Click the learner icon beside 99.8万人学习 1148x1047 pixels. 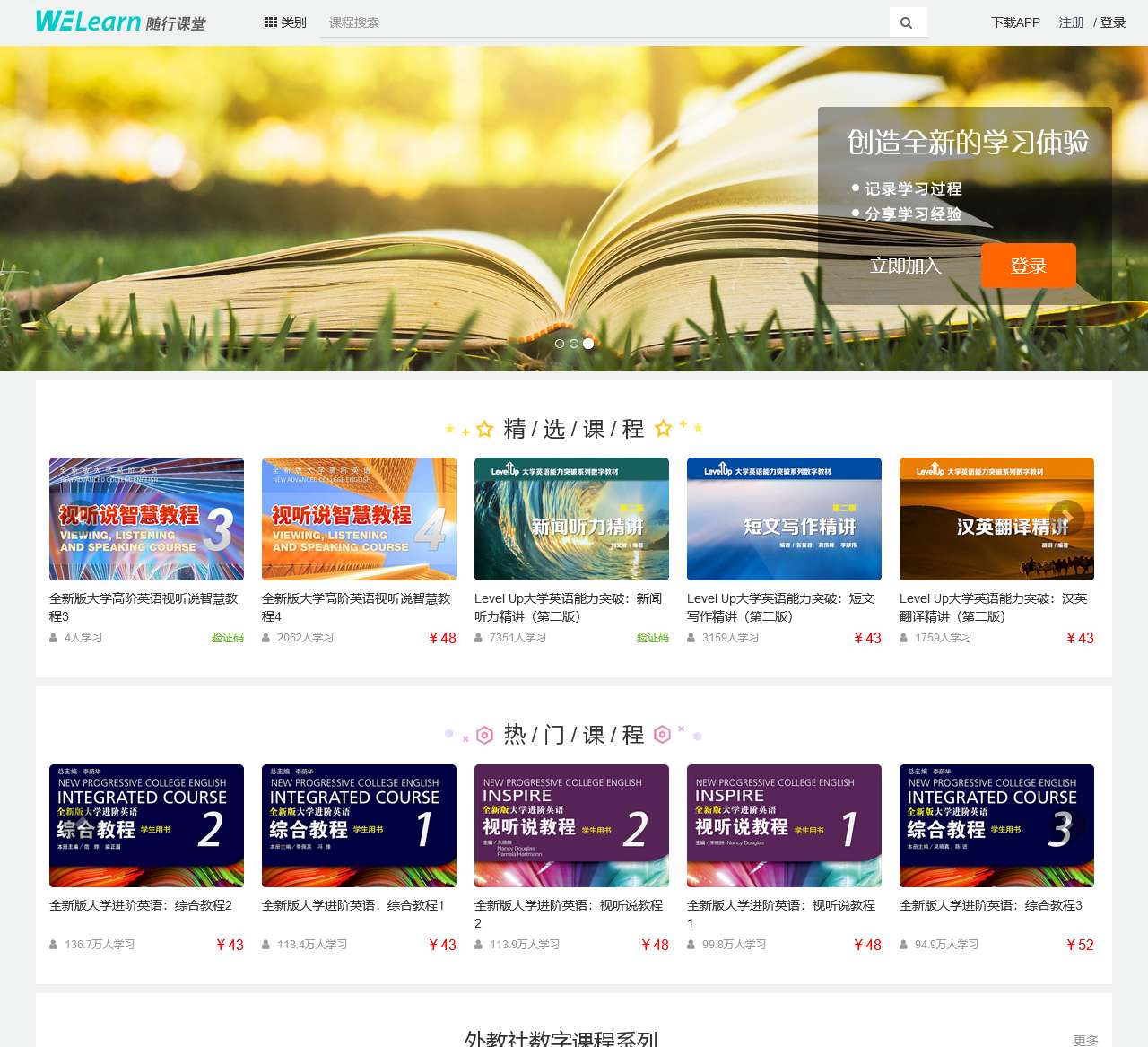[691, 944]
